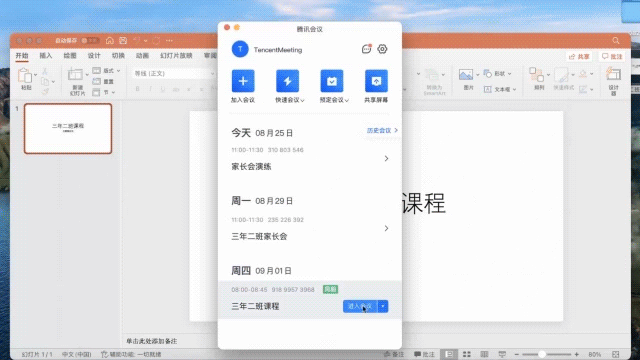
Task: Click 辅助功能 accessibility status in status bar
Action: point(131,354)
